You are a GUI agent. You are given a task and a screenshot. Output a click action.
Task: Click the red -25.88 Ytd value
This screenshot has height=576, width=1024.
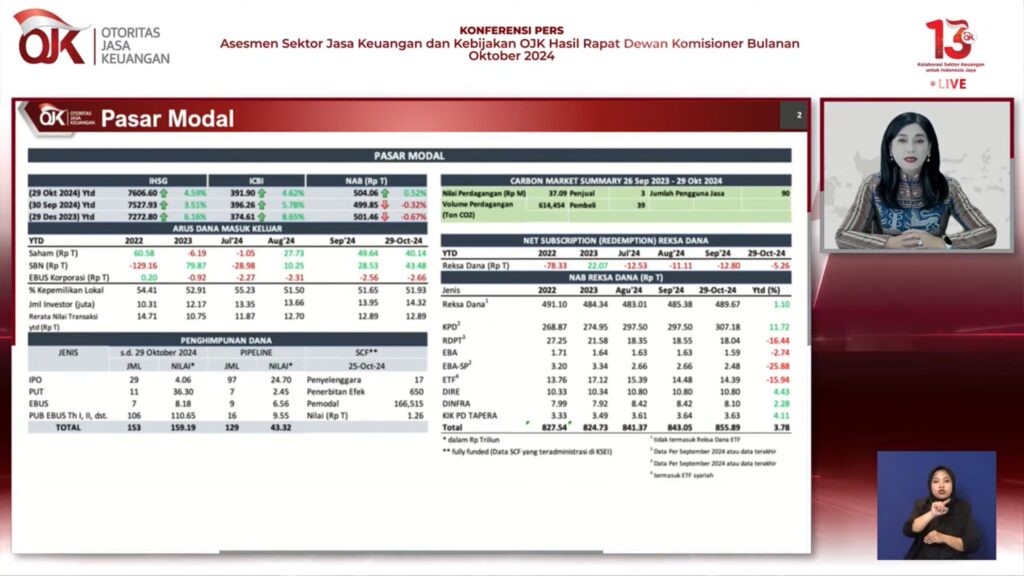tap(778, 366)
